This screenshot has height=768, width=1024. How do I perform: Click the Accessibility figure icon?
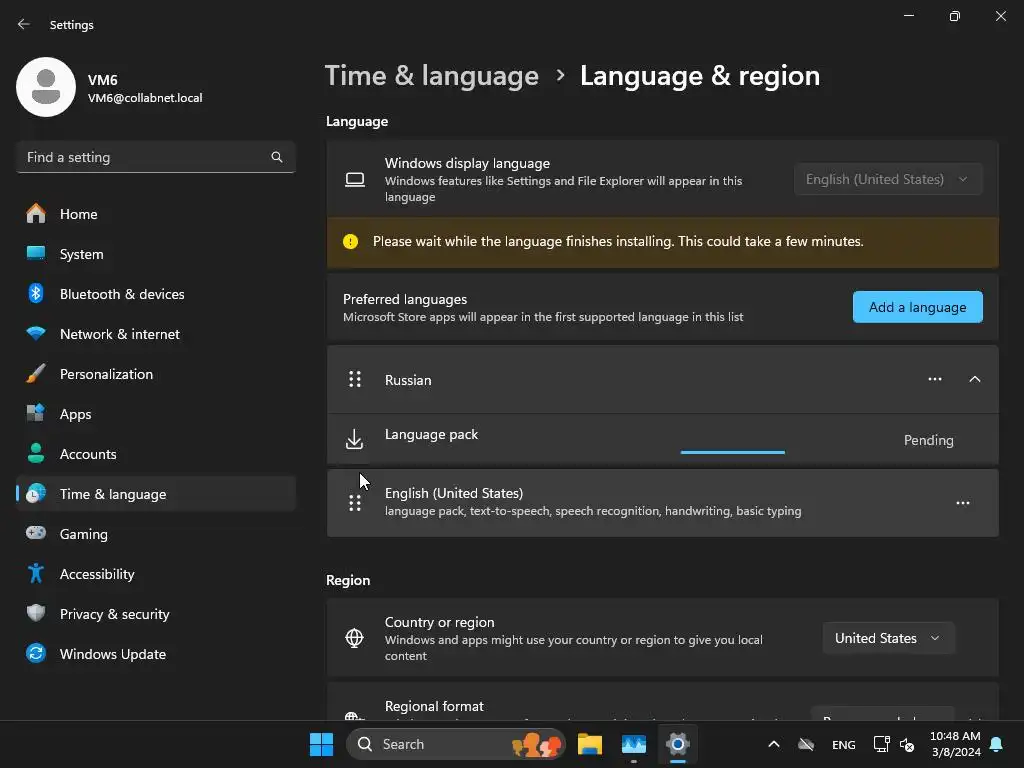pos(36,573)
